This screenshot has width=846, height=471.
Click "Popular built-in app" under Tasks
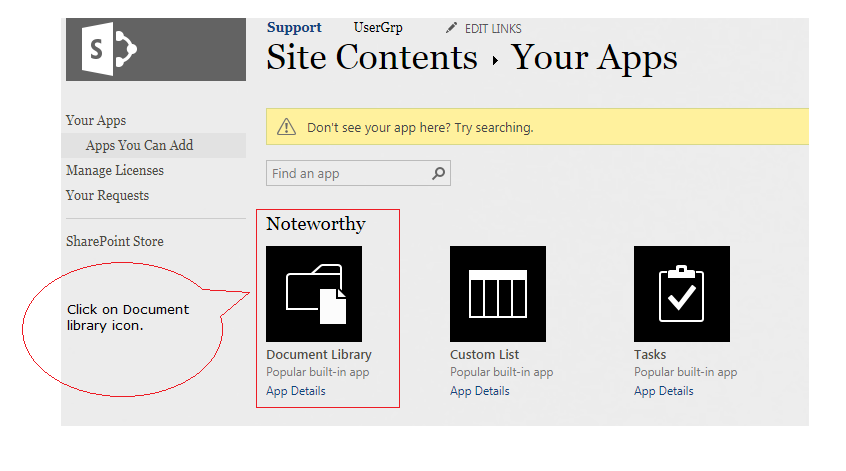pos(686,372)
